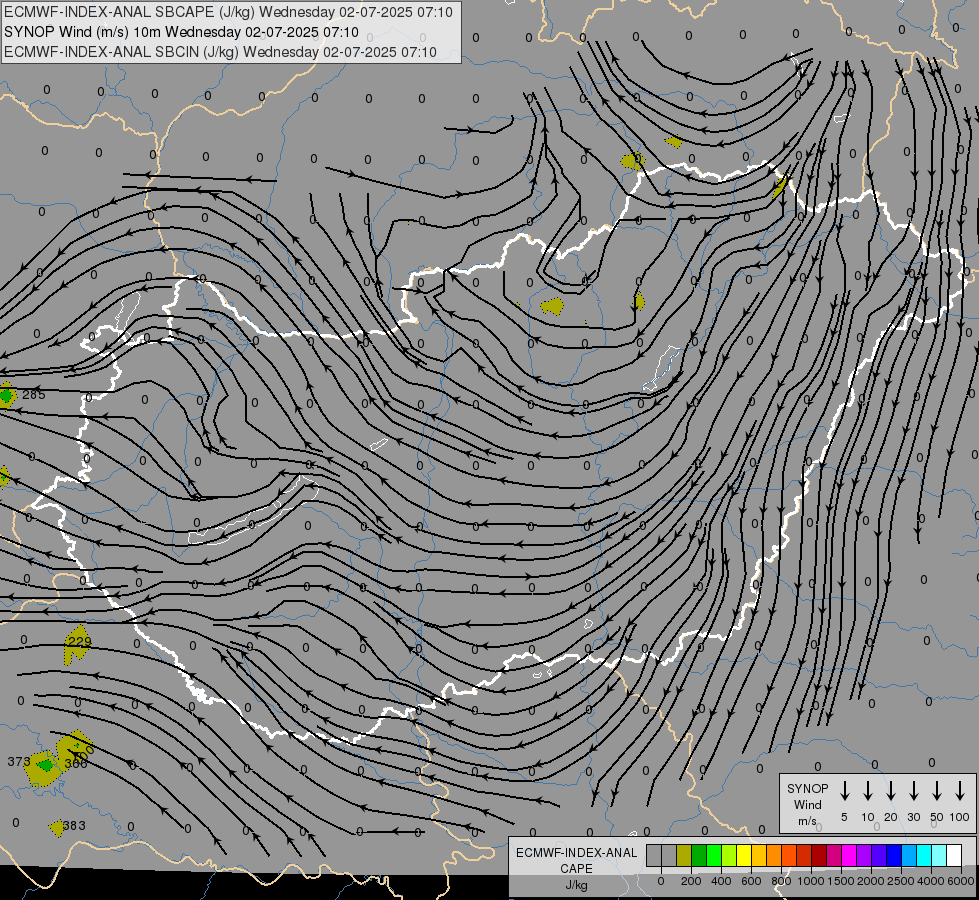979x900 pixels.
Task: Pick the bright magenta CAPE legend swatch
Action: (850, 855)
